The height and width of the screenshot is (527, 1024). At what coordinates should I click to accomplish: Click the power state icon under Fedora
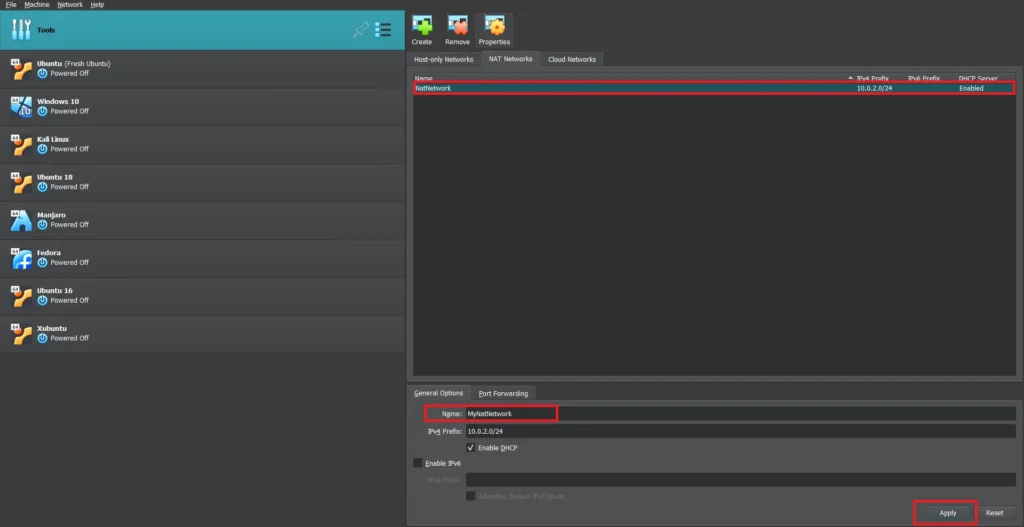[x=42, y=263]
